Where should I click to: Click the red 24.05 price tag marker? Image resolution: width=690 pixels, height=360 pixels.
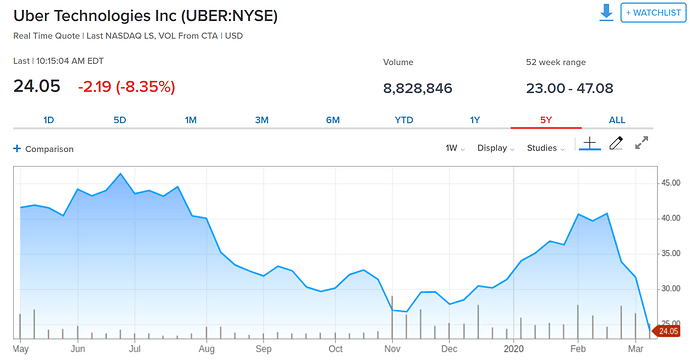[x=666, y=331]
